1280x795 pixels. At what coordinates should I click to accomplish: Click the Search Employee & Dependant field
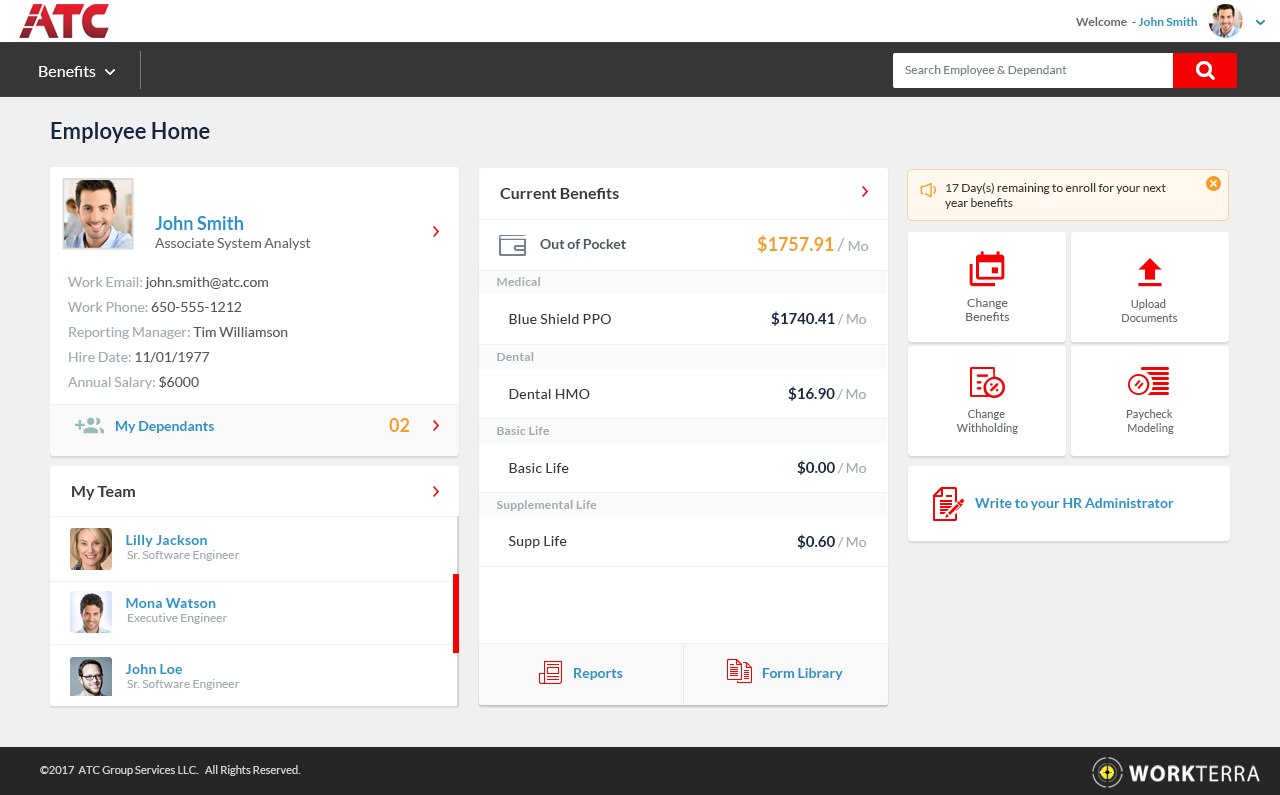pos(1032,70)
